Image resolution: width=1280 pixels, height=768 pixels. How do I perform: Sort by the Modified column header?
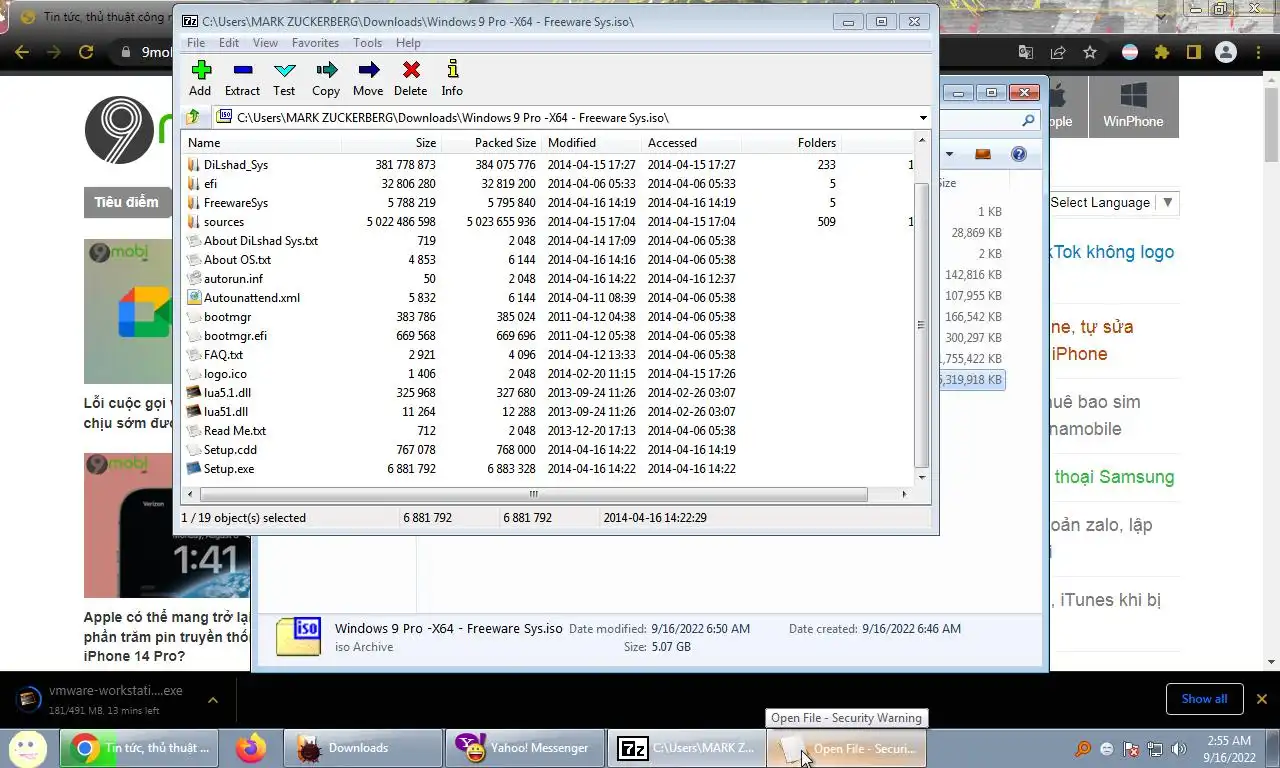pos(591,143)
